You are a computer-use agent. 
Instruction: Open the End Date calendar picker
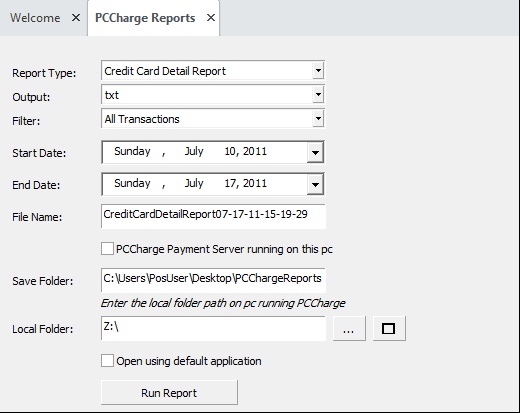[315, 184]
